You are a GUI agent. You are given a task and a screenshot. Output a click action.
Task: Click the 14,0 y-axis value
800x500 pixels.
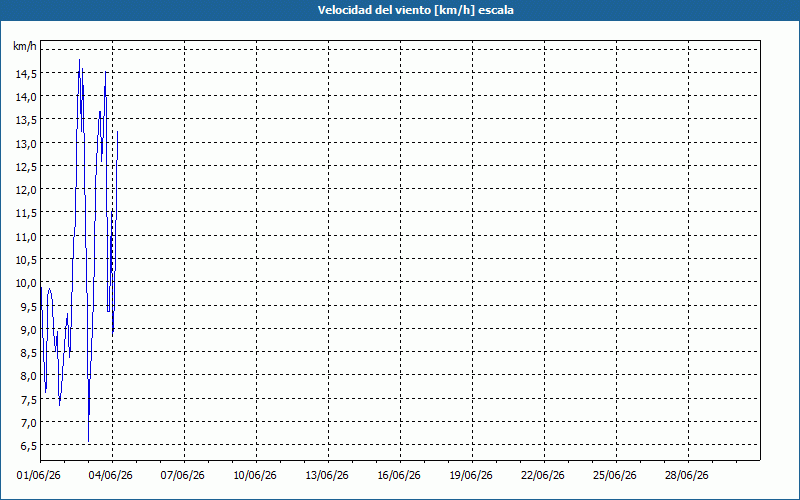point(26,97)
